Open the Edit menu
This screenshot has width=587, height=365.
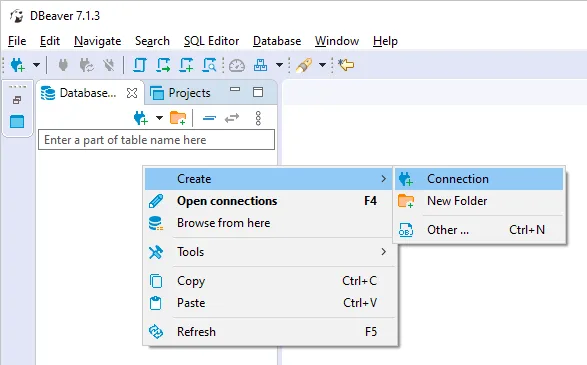coord(50,41)
